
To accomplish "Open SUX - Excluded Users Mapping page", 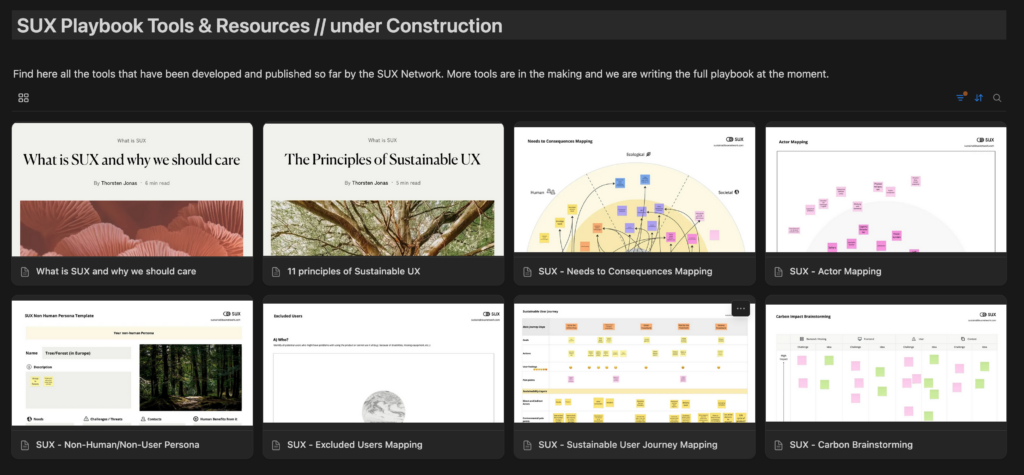I will point(355,445).
